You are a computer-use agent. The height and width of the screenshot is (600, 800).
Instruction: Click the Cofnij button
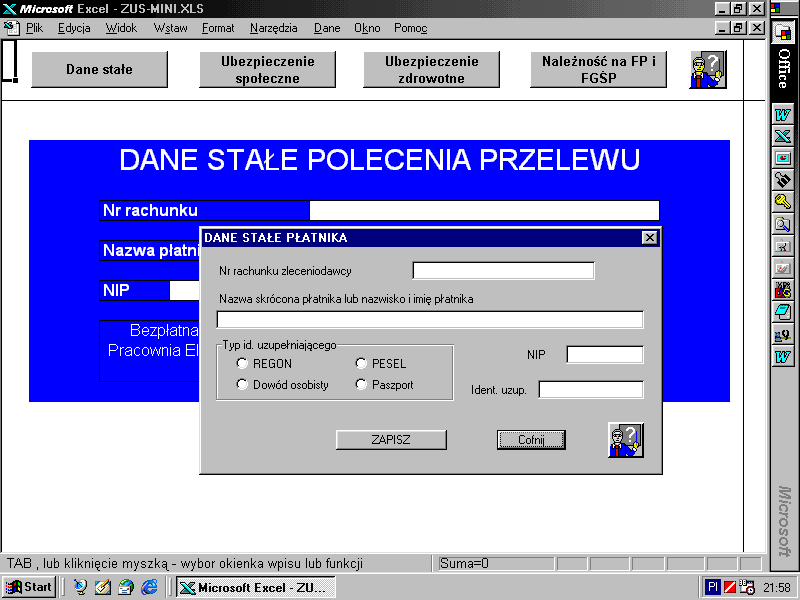(x=531, y=440)
